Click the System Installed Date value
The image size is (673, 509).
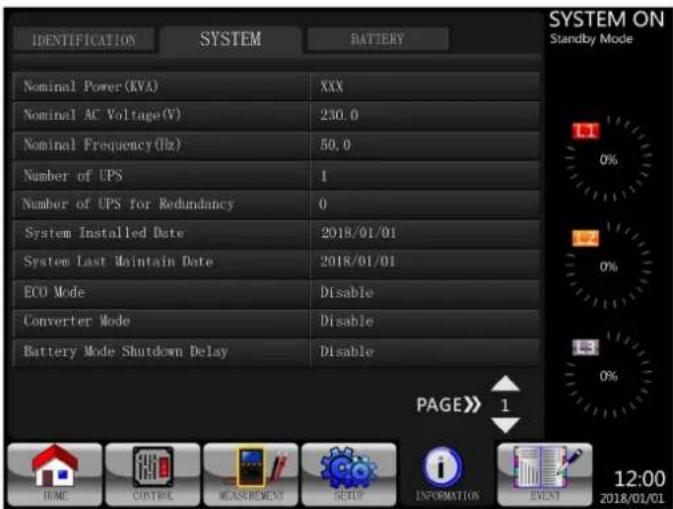coord(358,233)
